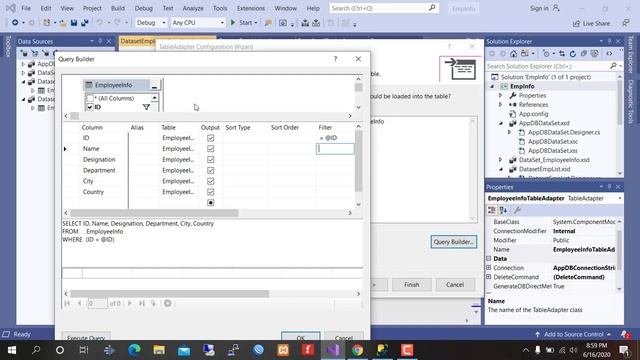Click Properties panel Categorized view icon
Viewport: 640px width, 360px height.
click(x=492, y=210)
